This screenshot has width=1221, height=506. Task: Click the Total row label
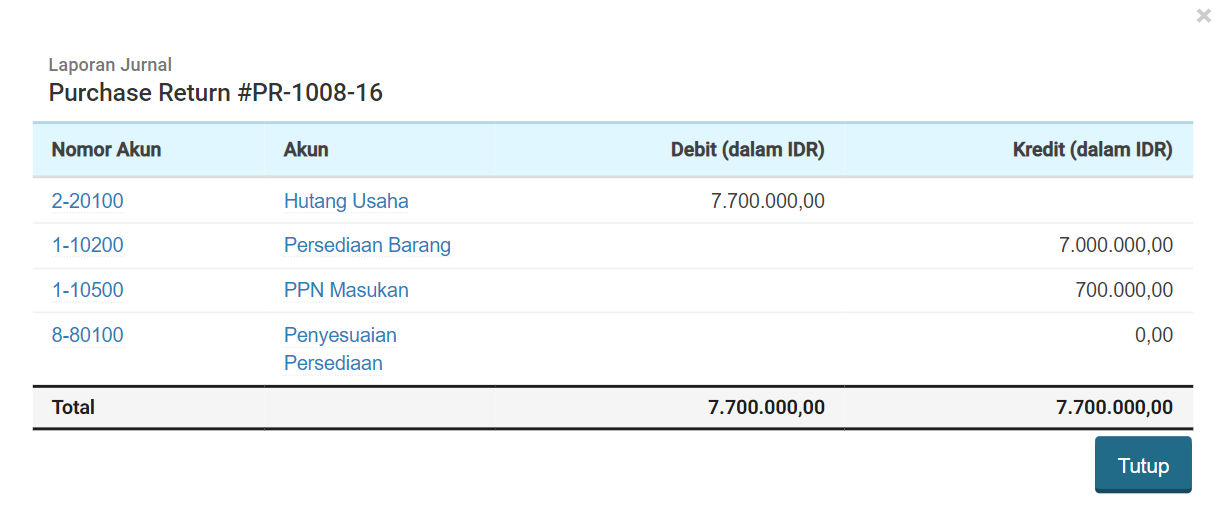pyautogui.click(x=73, y=407)
